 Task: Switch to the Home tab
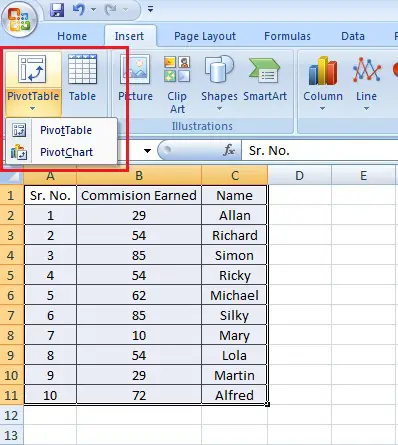click(72, 36)
